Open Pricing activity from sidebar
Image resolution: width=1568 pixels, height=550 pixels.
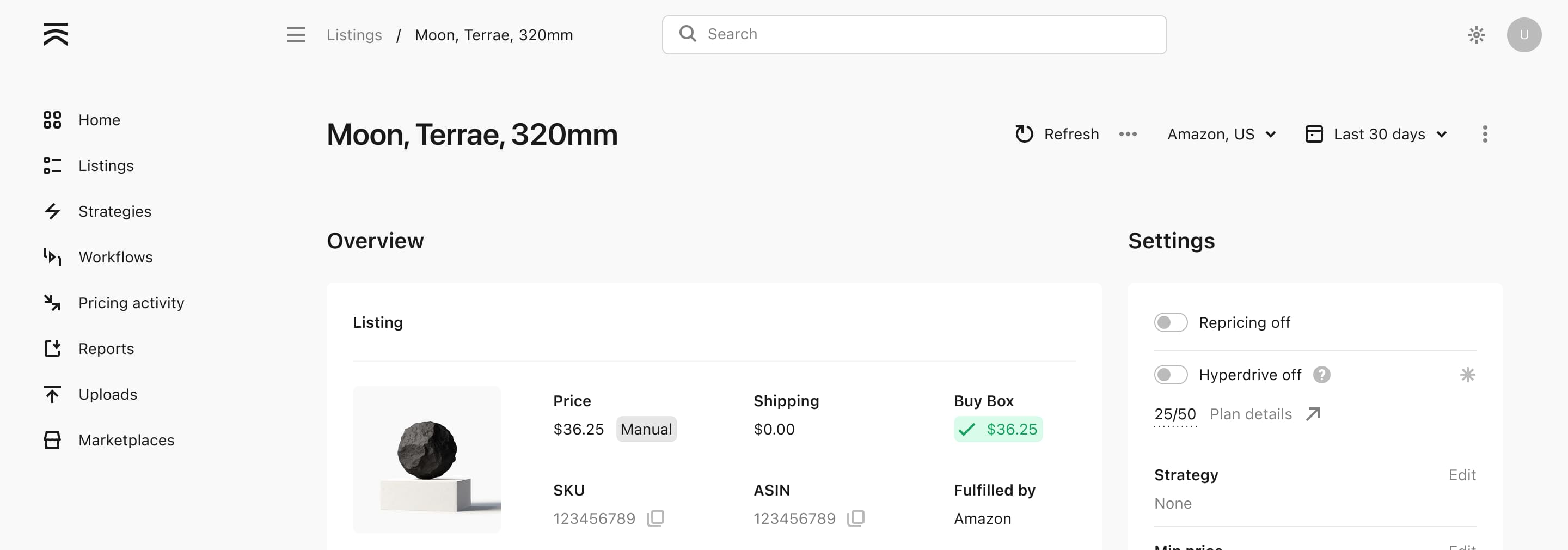tap(131, 303)
